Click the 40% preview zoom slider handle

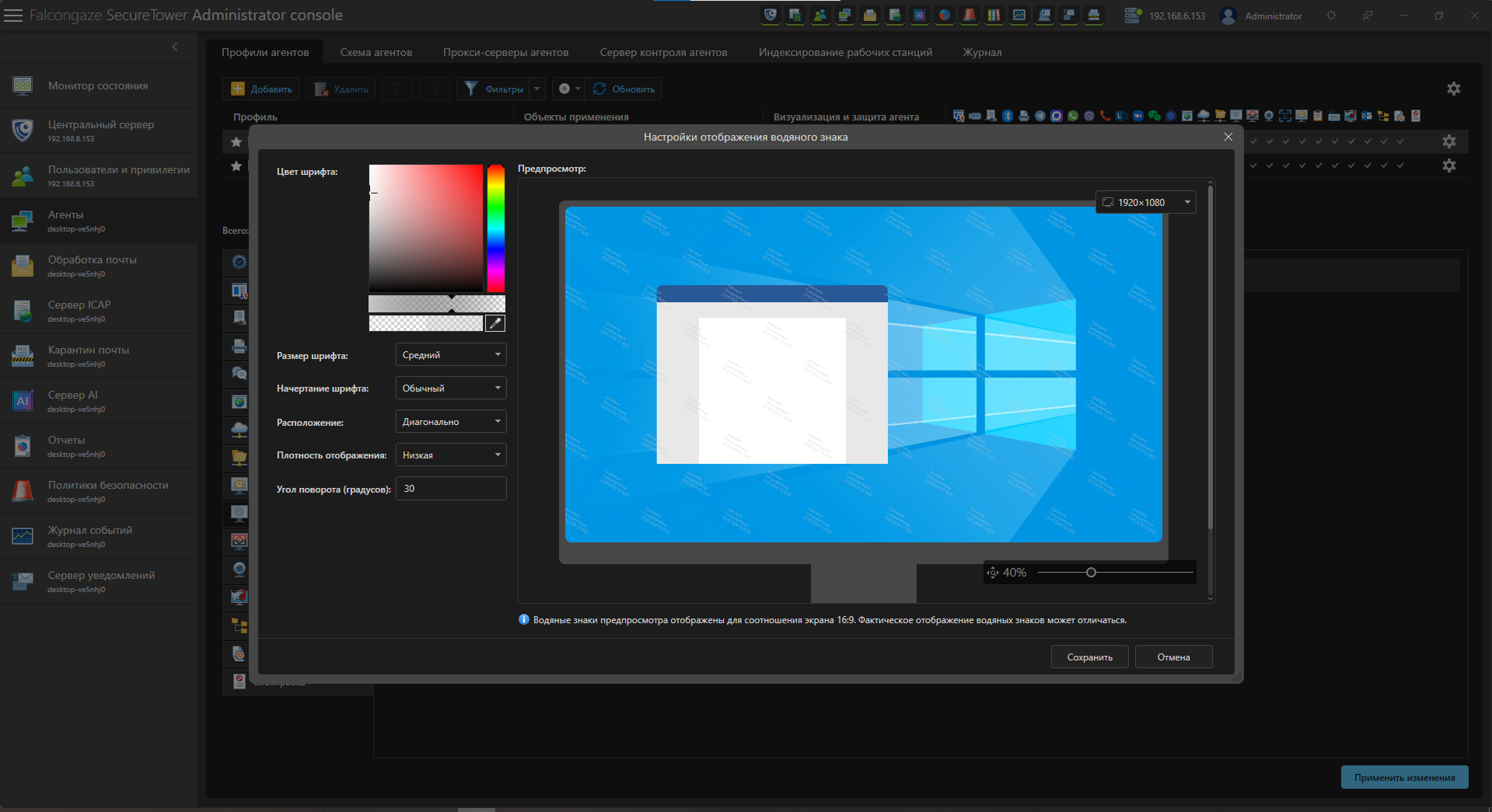(x=1091, y=573)
